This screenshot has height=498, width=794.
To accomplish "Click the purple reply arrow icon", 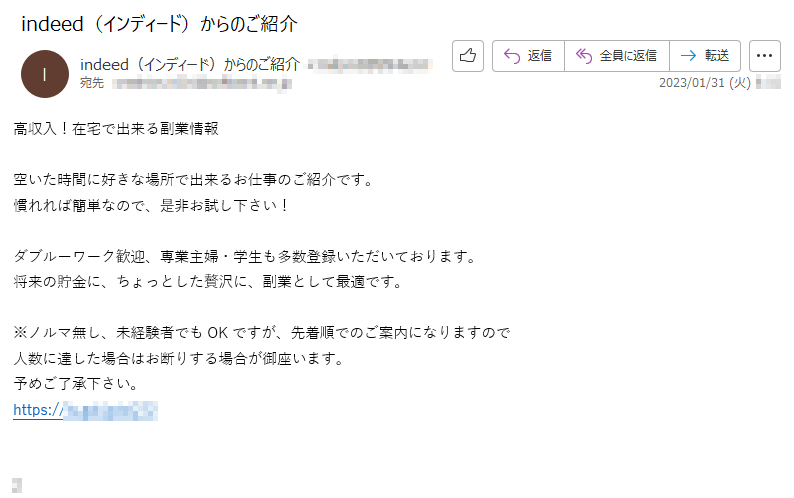I will (x=512, y=56).
